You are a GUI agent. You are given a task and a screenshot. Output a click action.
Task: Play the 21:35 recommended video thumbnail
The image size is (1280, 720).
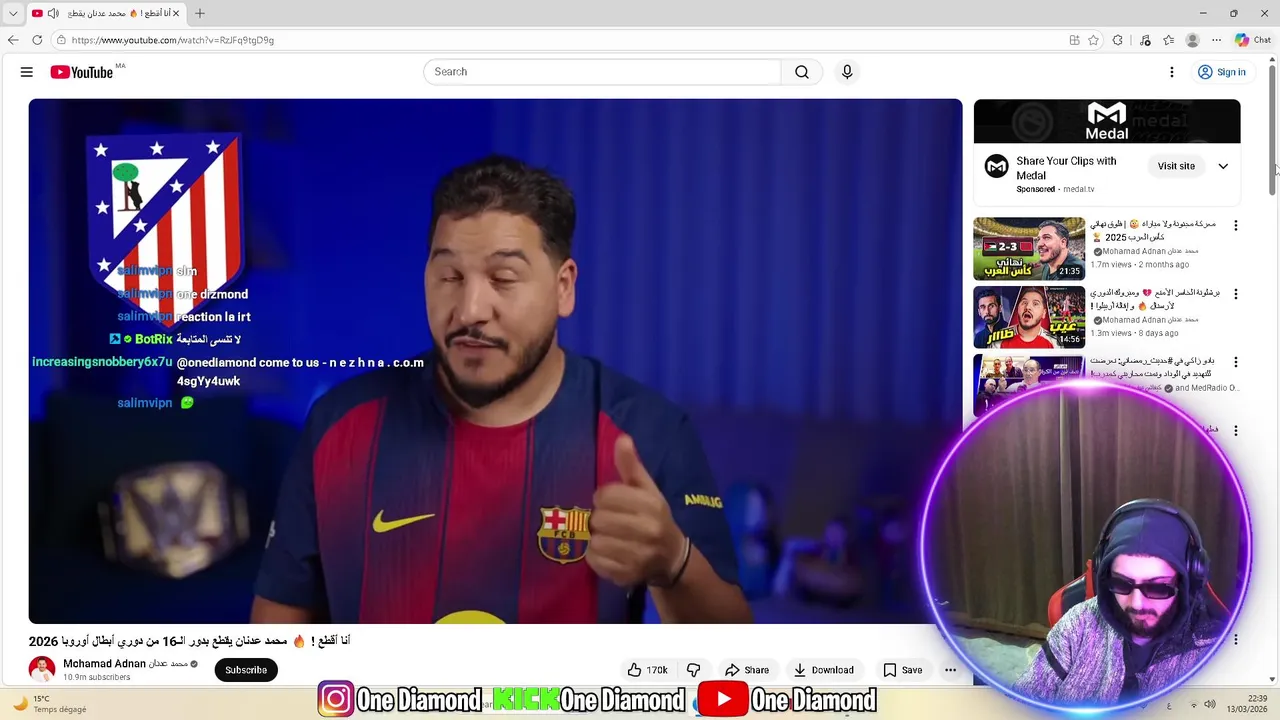click(x=1029, y=249)
